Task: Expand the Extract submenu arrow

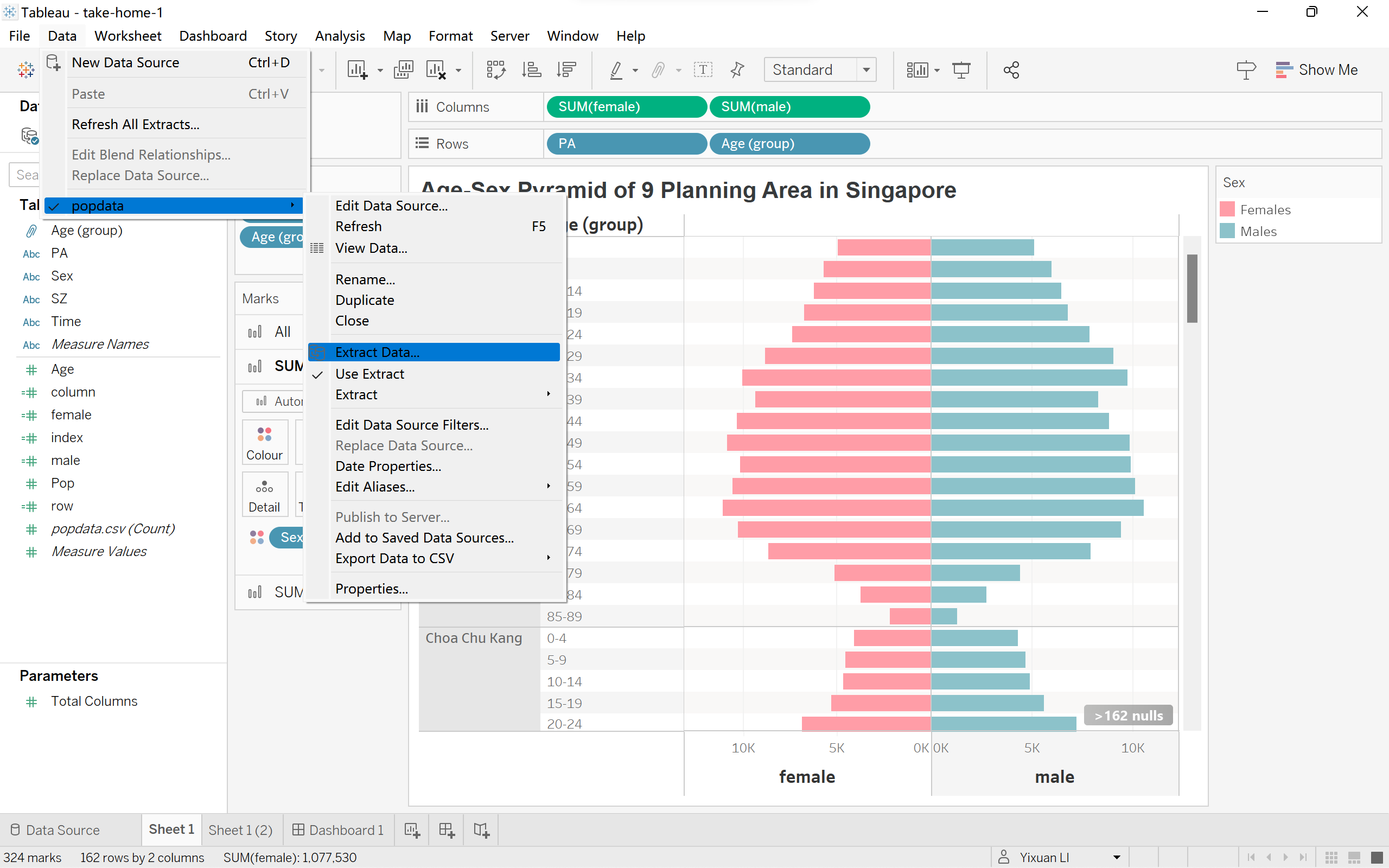Action: point(548,394)
